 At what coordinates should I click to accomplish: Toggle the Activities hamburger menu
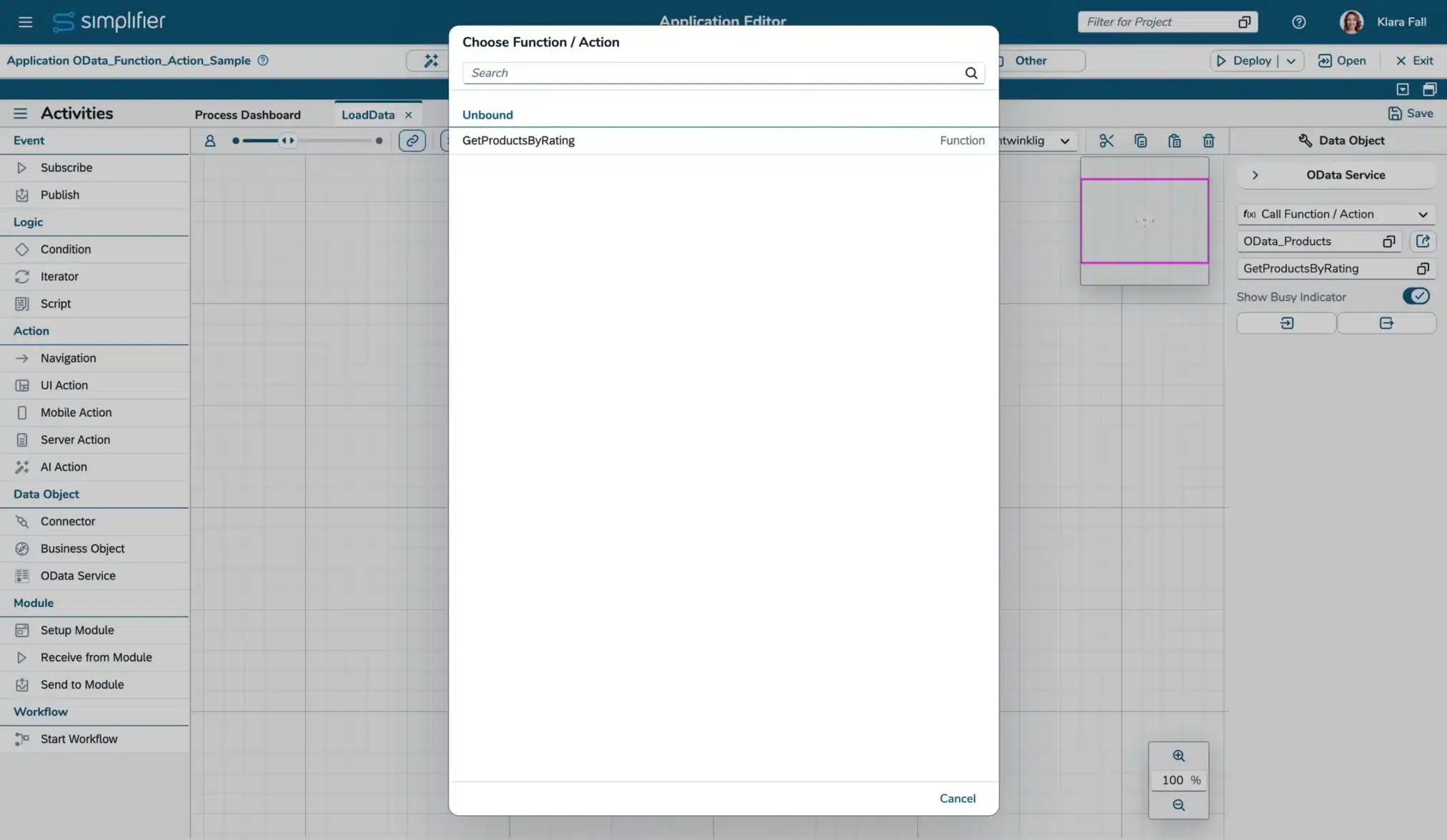20,114
